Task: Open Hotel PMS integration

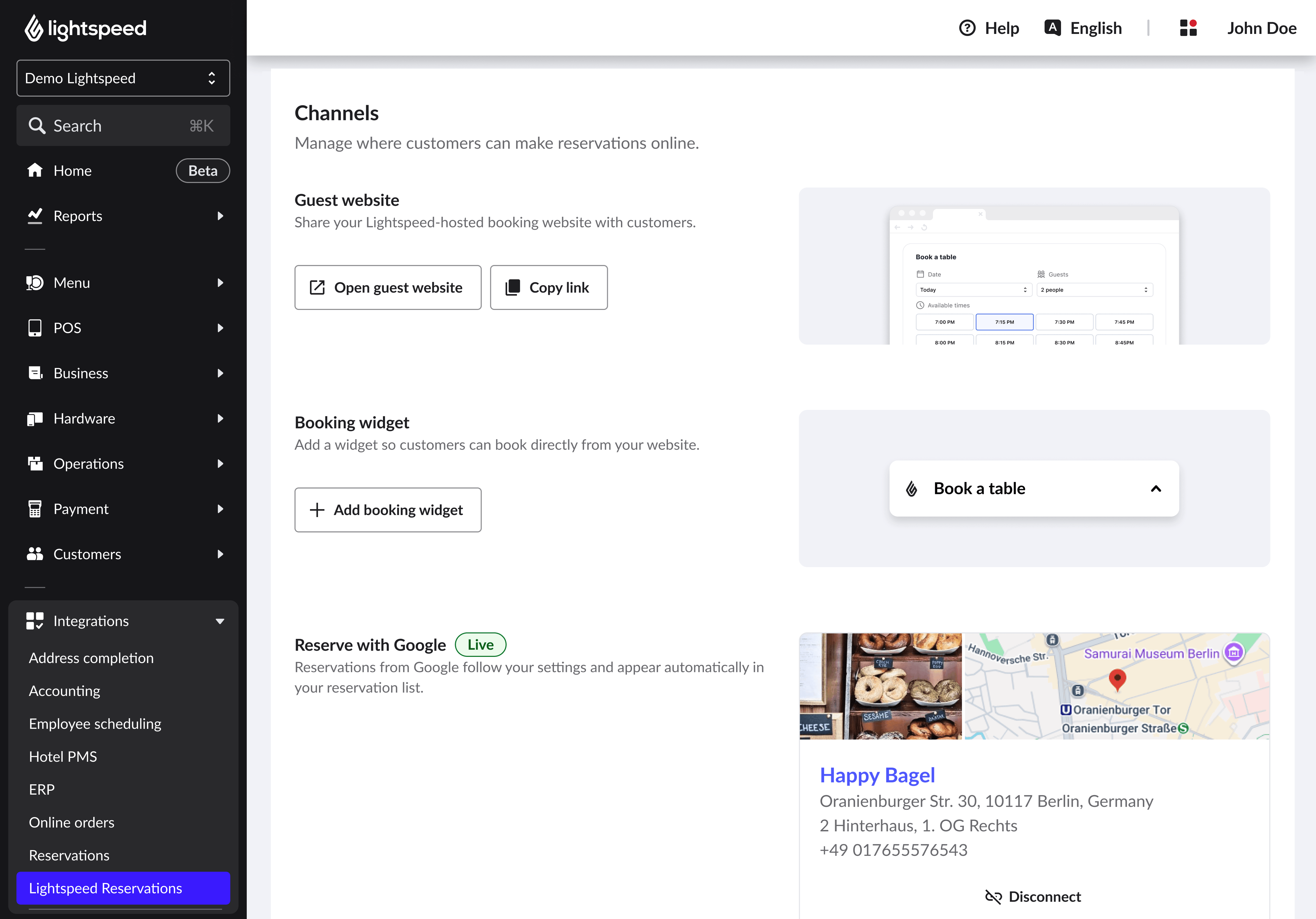Action: 63,756
